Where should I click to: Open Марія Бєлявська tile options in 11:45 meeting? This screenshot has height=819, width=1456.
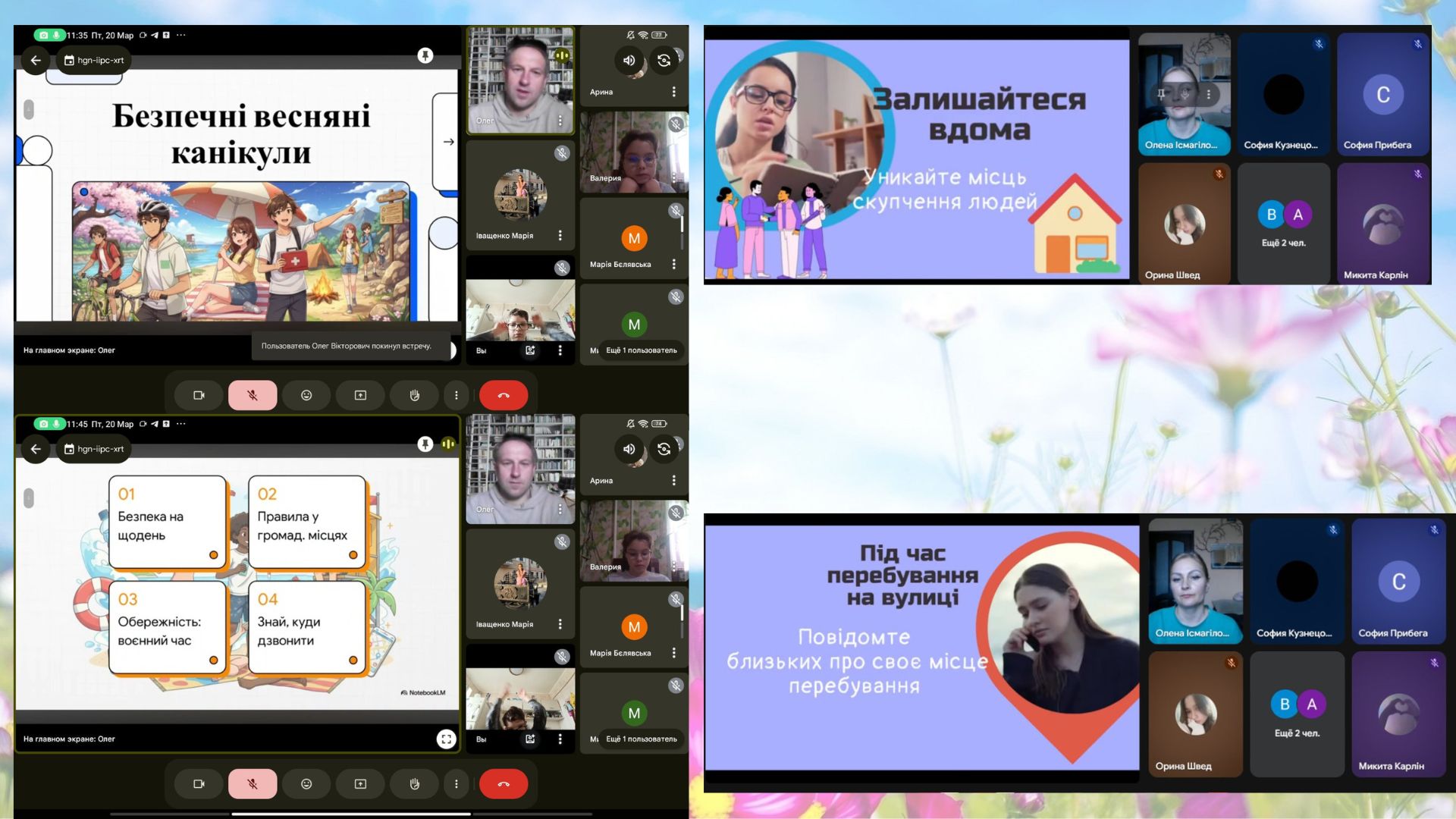[x=673, y=653]
